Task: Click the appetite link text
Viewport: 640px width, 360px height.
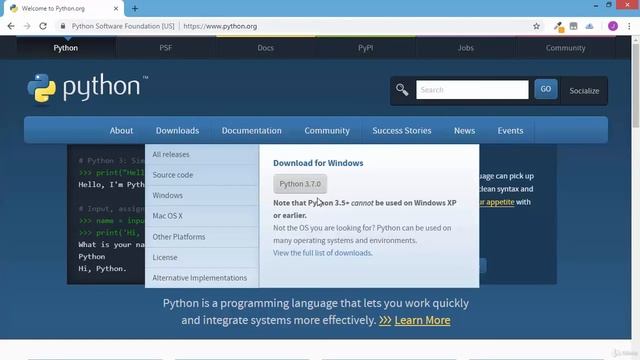Action: 500,202
